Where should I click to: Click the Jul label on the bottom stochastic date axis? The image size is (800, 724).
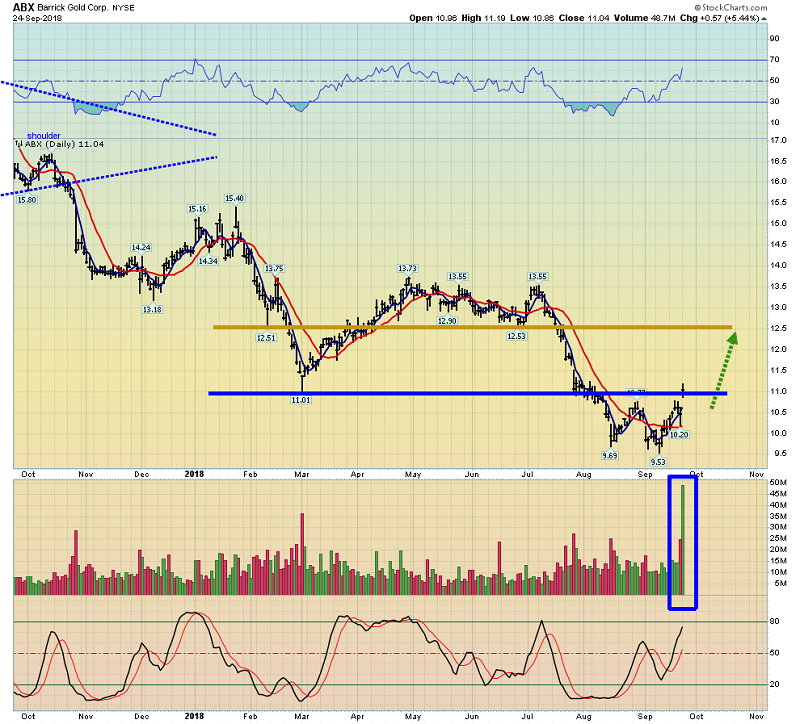point(527,716)
